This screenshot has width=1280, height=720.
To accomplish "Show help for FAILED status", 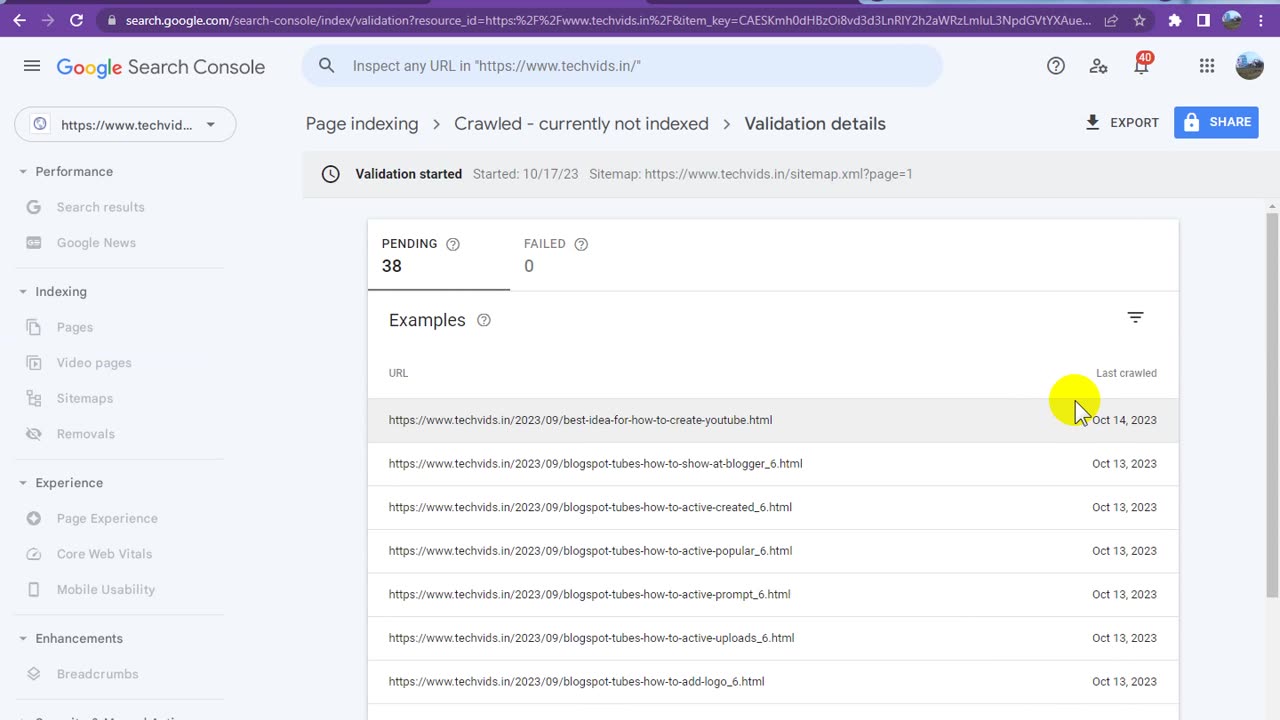I will click(x=581, y=244).
